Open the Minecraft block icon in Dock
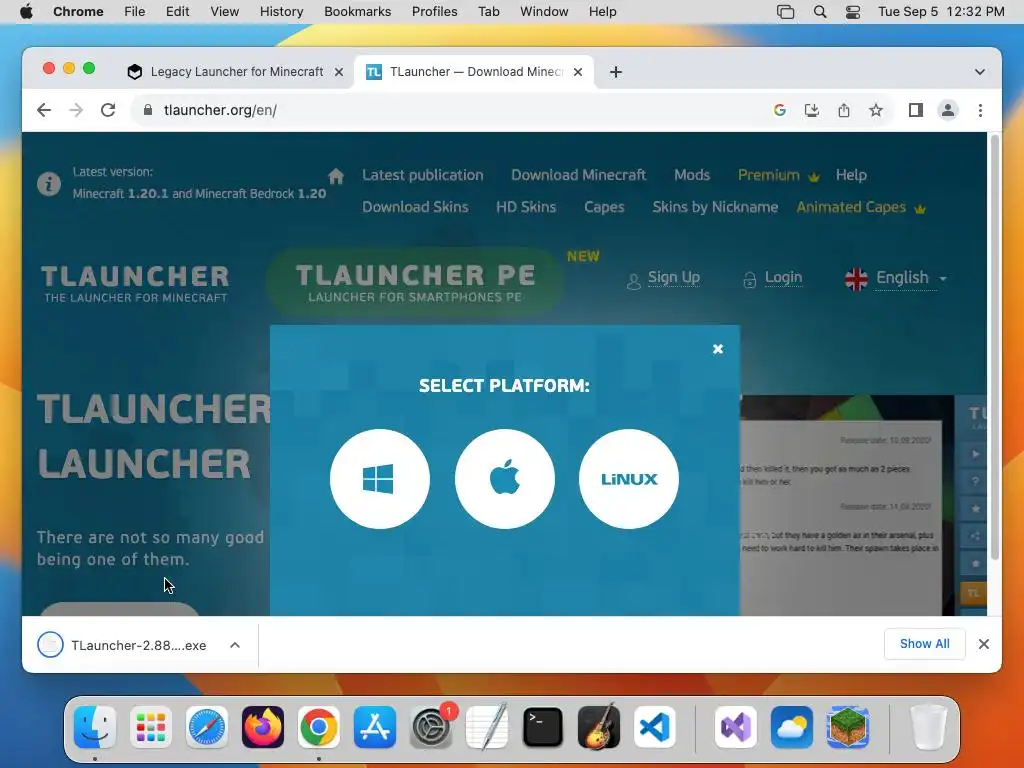Viewport: 1024px width, 768px height. click(x=848, y=727)
